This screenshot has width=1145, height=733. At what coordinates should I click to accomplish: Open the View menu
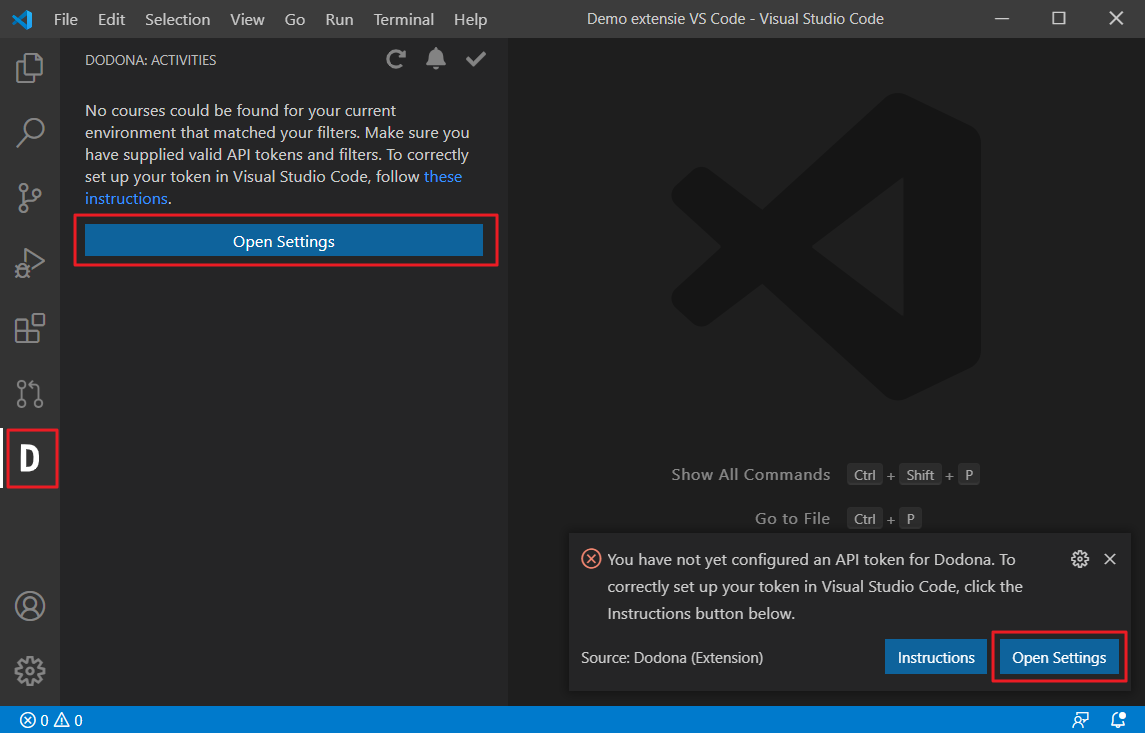tap(248, 20)
